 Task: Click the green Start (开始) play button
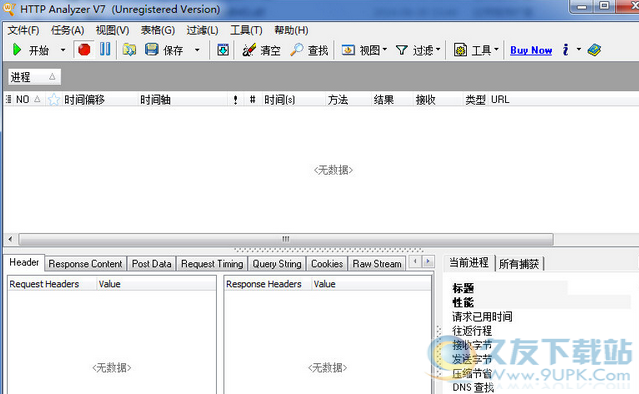click(17, 50)
